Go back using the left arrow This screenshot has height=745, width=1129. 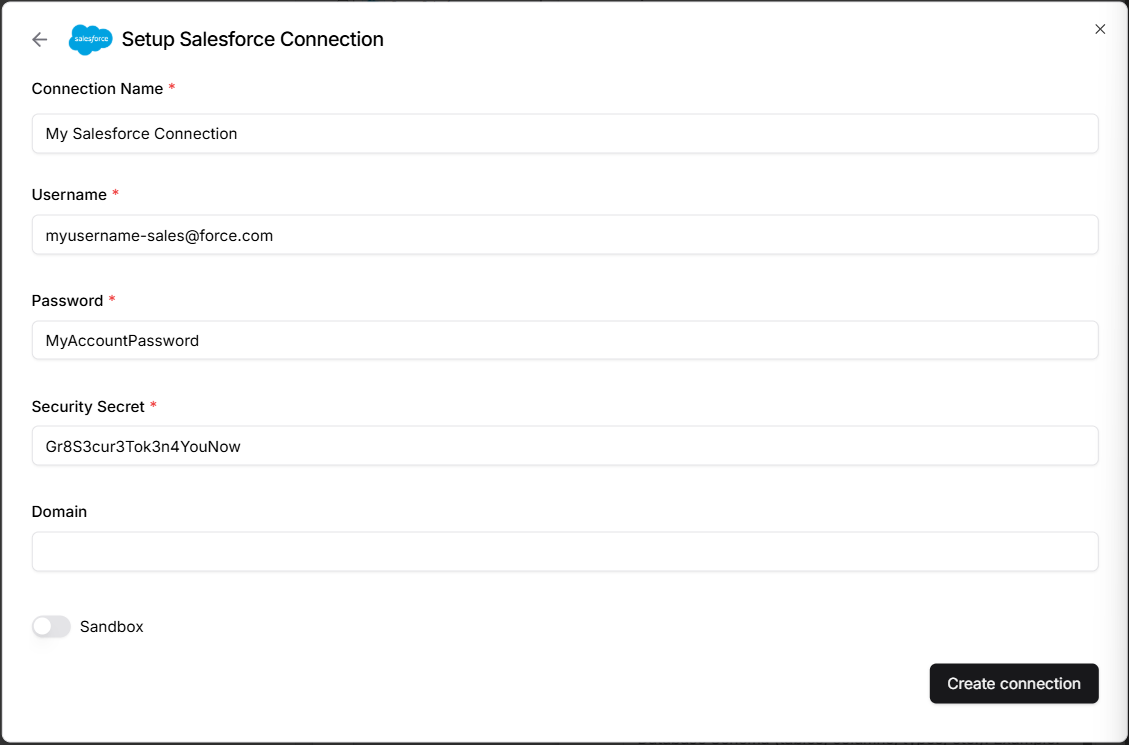tap(40, 39)
